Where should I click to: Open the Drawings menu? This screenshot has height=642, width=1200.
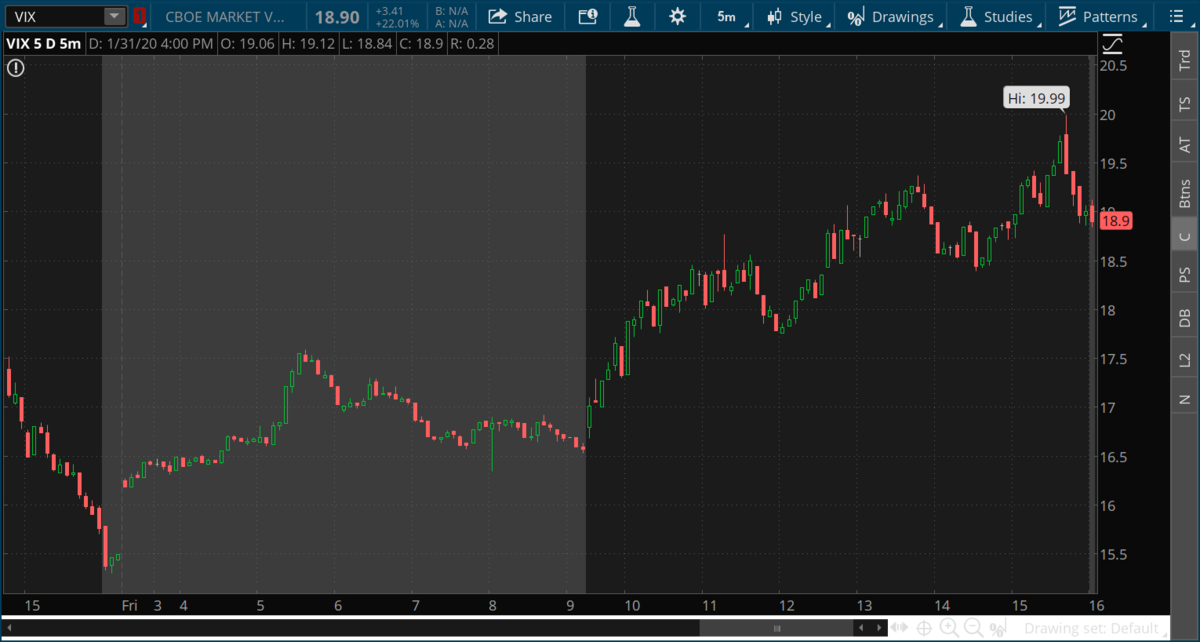tap(892, 16)
